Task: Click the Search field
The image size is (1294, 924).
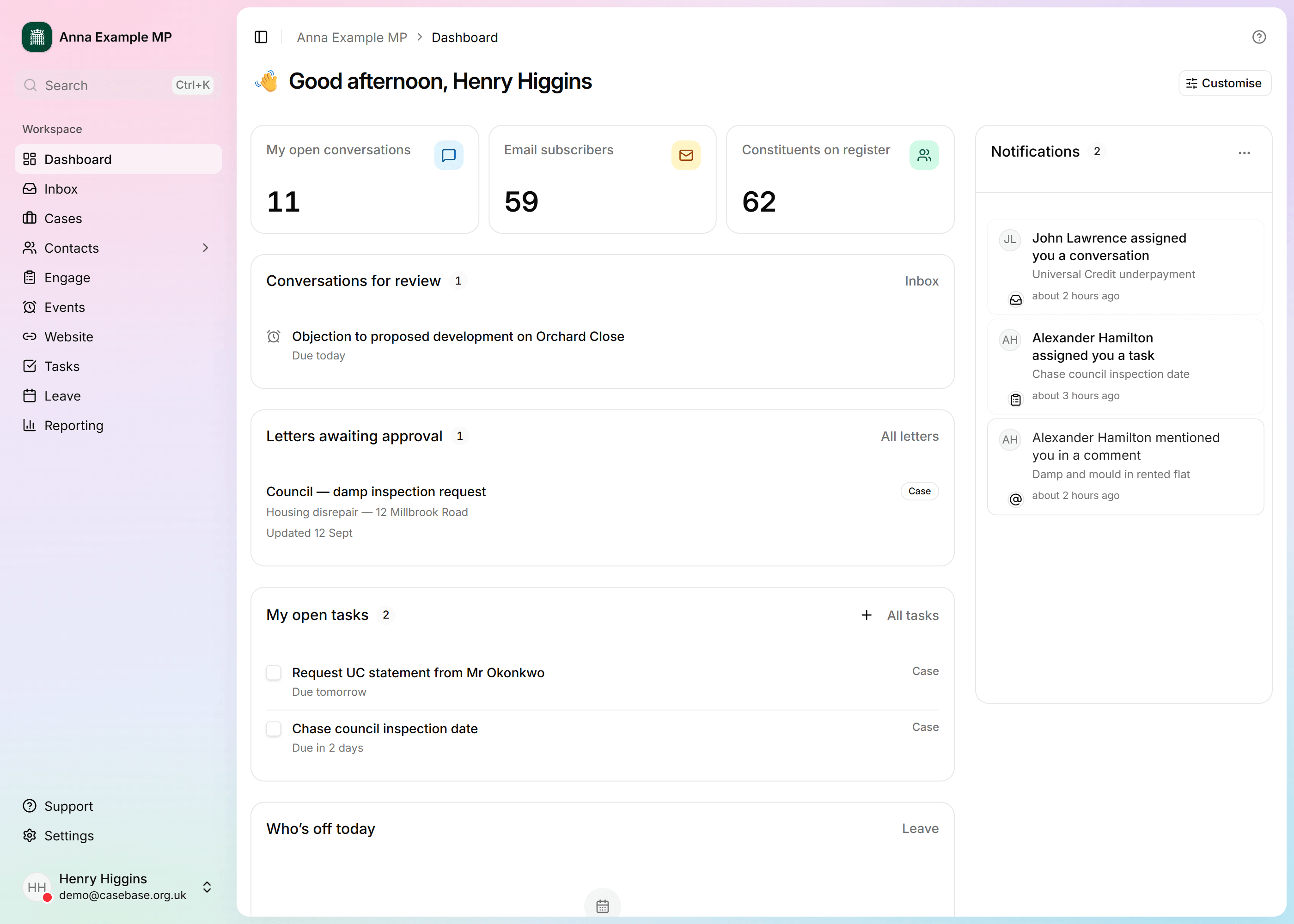Action: (118, 85)
